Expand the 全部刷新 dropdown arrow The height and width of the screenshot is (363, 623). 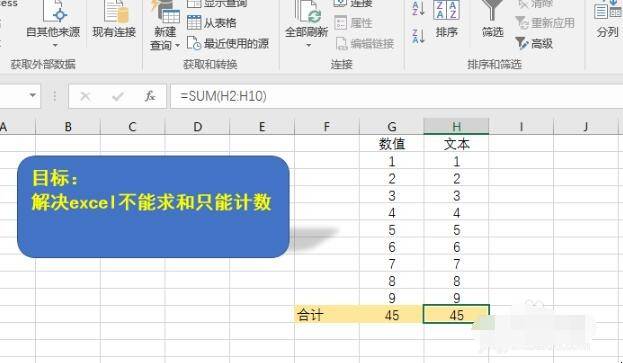[x=308, y=45]
